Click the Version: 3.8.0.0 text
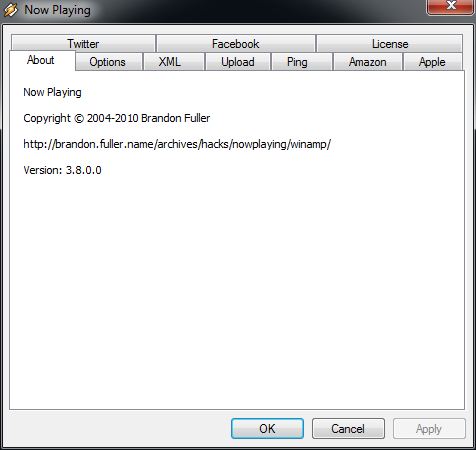Image resolution: width=476 pixels, height=450 pixels. tap(62, 170)
